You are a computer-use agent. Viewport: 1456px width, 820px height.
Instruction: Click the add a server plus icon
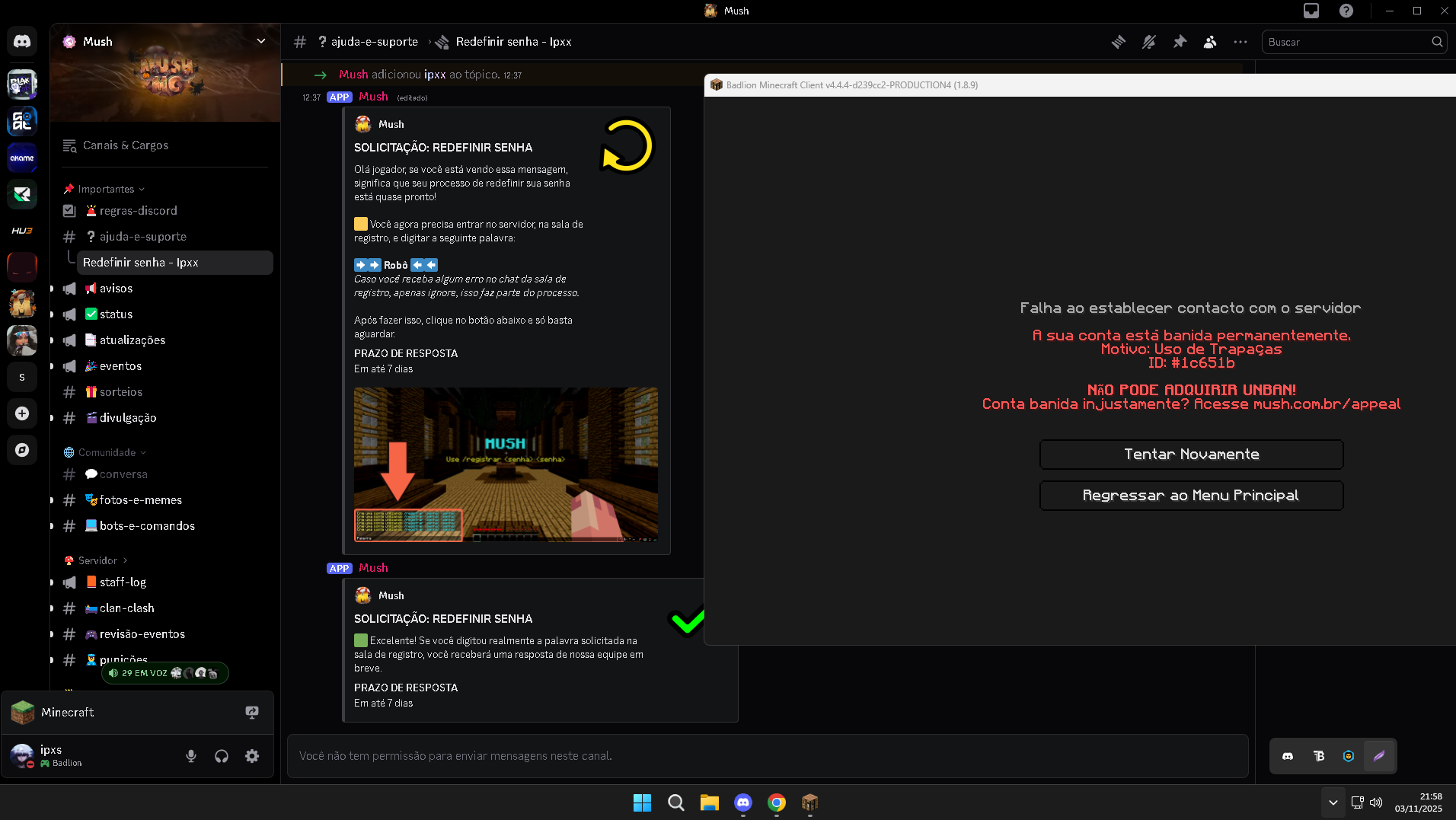[22, 413]
